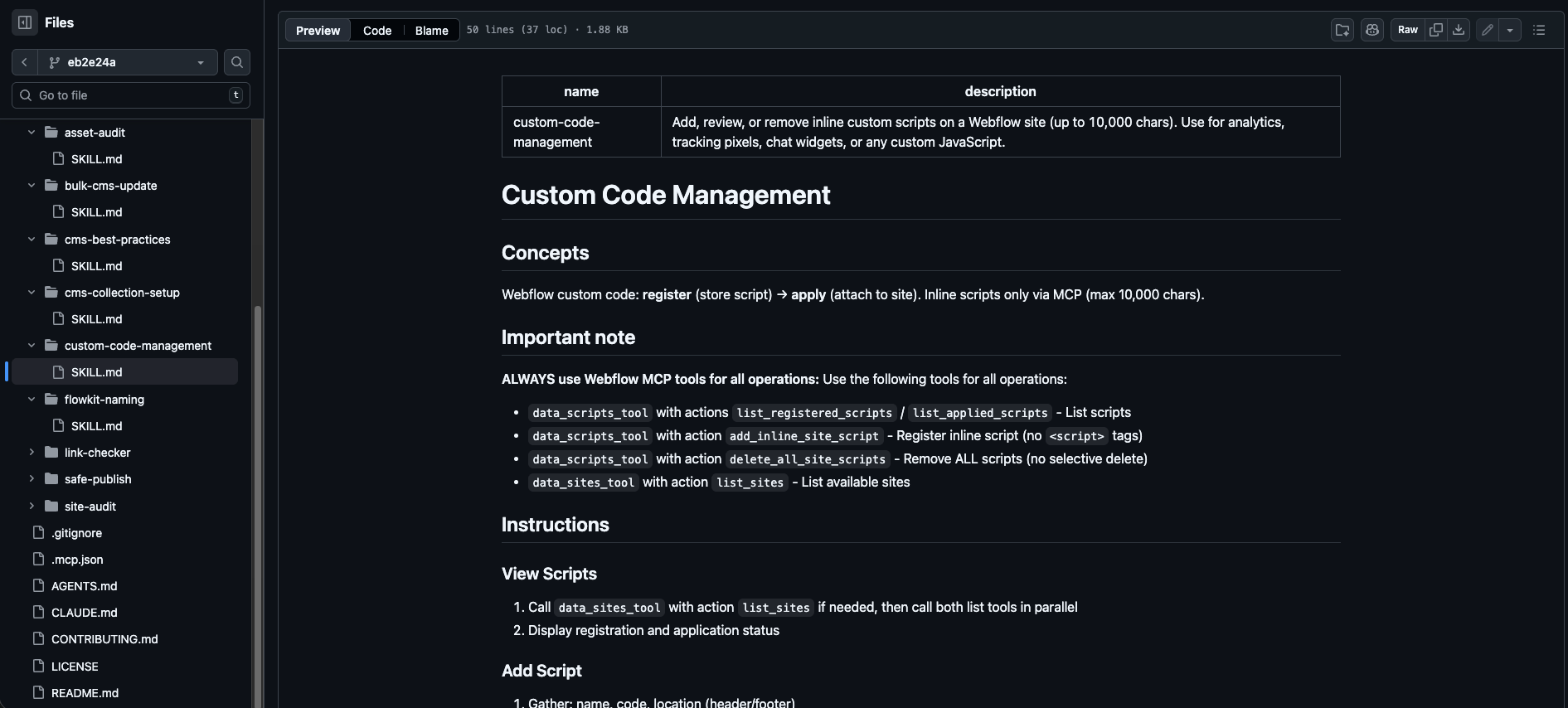Click the file size 1.88 KB text
Image resolution: width=1568 pixels, height=708 pixels.
coord(607,30)
